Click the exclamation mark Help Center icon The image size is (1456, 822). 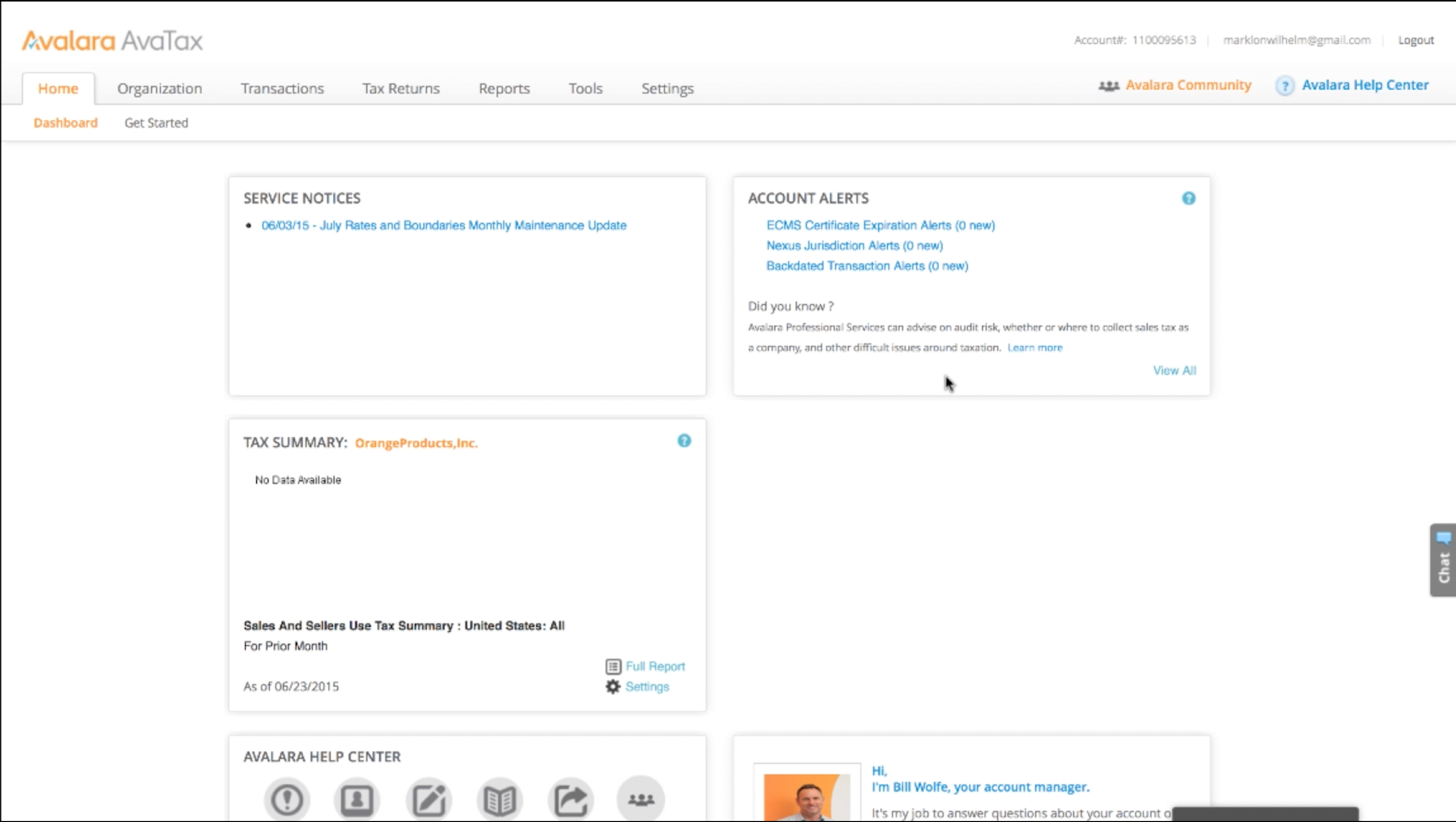pyautogui.click(x=287, y=799)
